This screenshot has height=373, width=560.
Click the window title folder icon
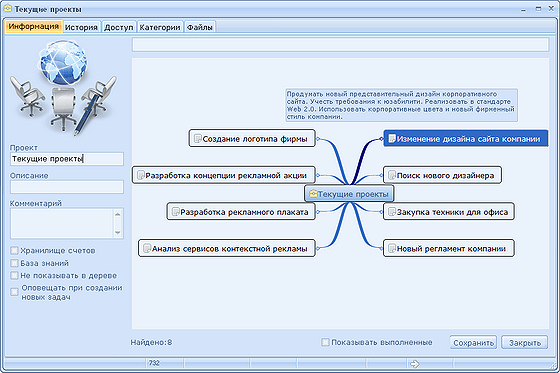(x=8, y=9)
